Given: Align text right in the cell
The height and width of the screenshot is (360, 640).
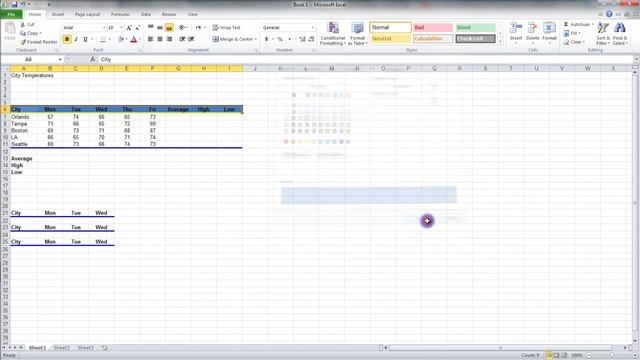Looking at the screenshot, I should point(169,39).
